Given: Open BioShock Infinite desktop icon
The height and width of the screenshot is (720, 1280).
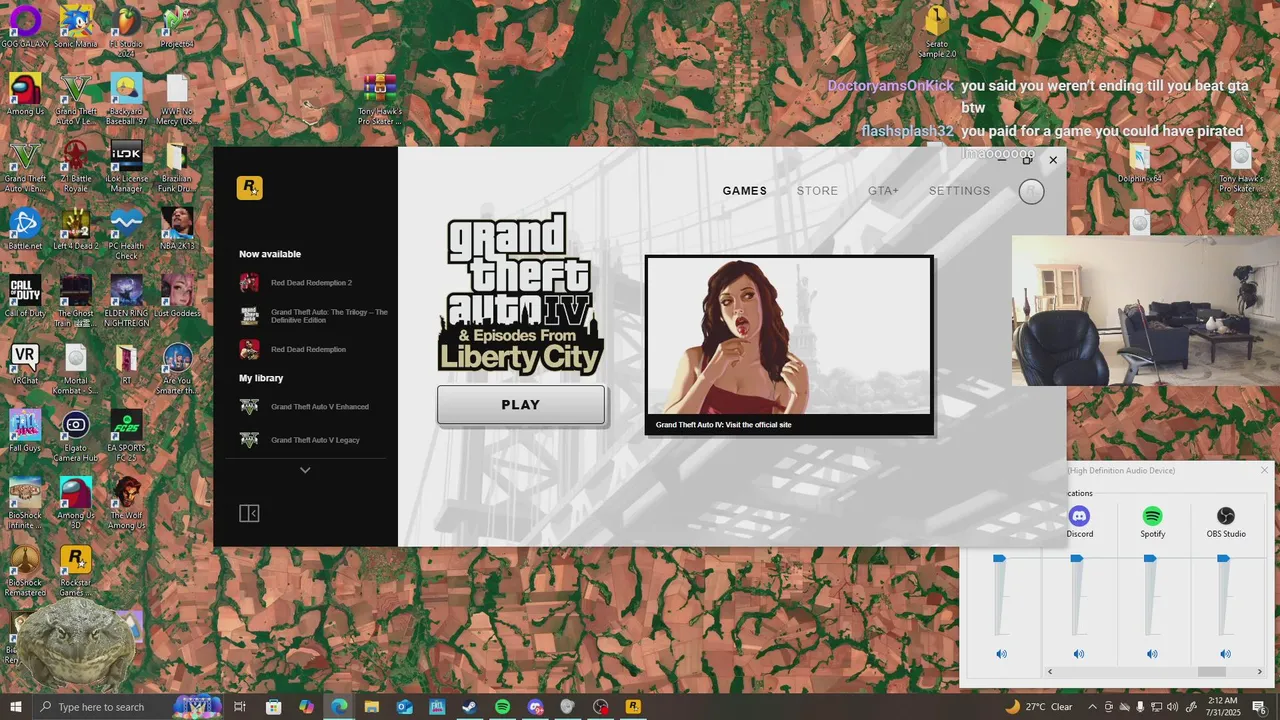Looking at the screenshot, I should click(x=25, y=503).
